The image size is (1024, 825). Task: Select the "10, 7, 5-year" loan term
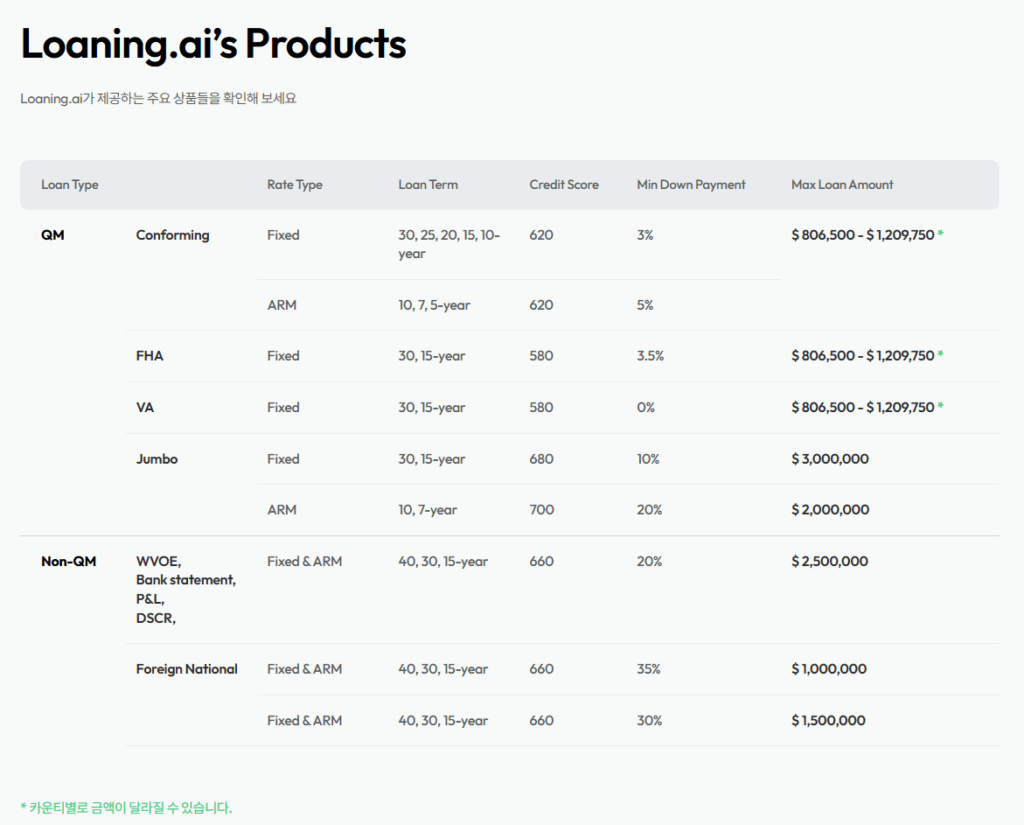tap(434, 305)
